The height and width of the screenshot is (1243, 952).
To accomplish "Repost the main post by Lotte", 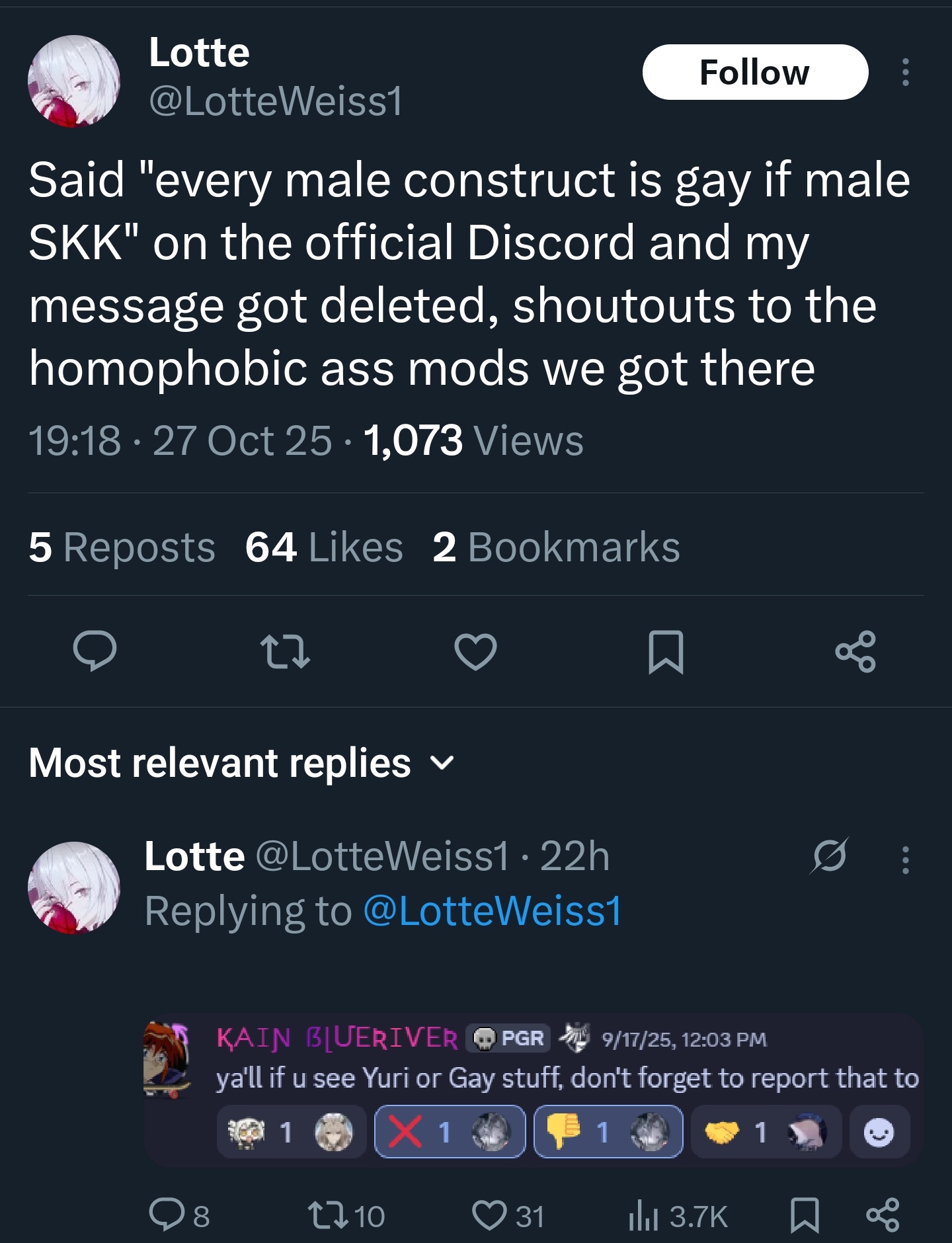I will [x=285, y=651].
